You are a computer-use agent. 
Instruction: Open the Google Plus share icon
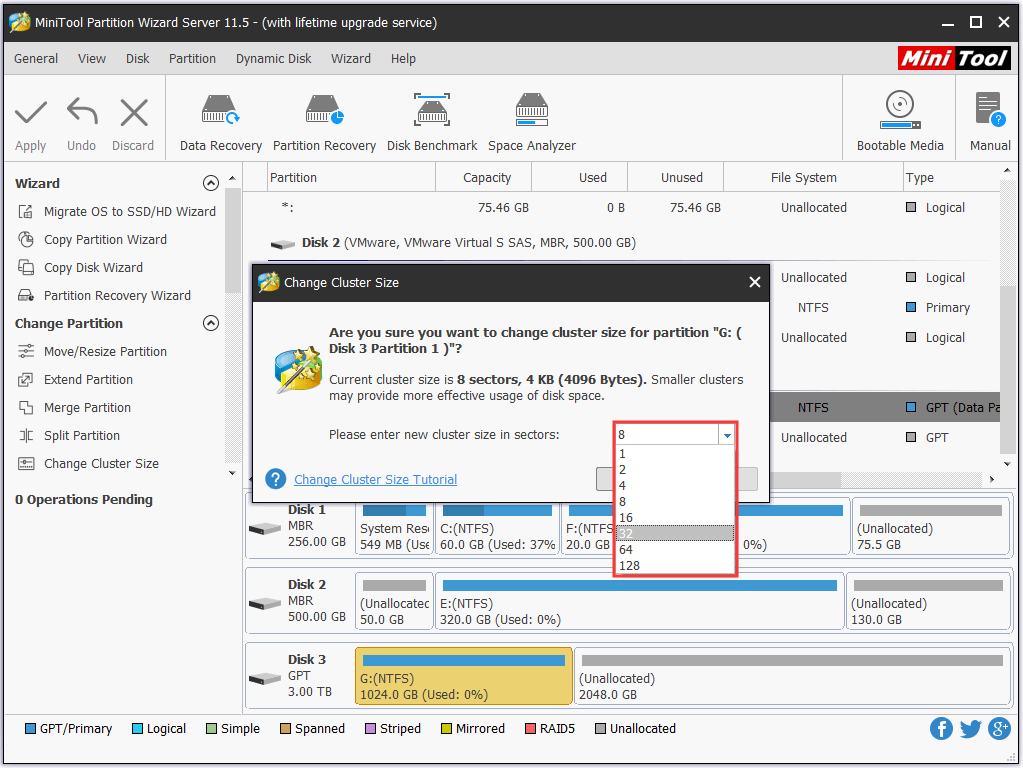pyautogui.click(x=999, y=728)
